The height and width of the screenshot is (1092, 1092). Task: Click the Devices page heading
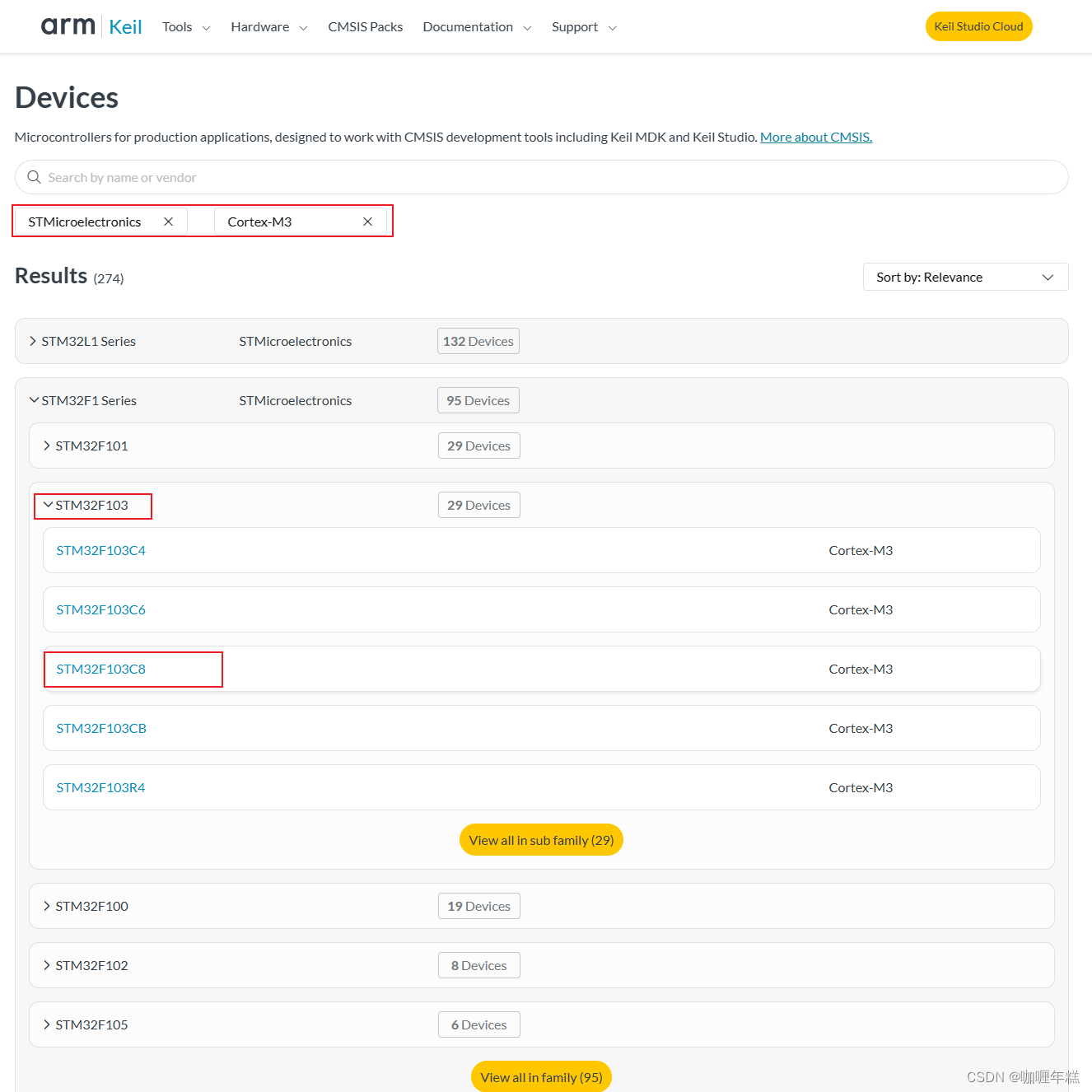[x=67, y=97]
